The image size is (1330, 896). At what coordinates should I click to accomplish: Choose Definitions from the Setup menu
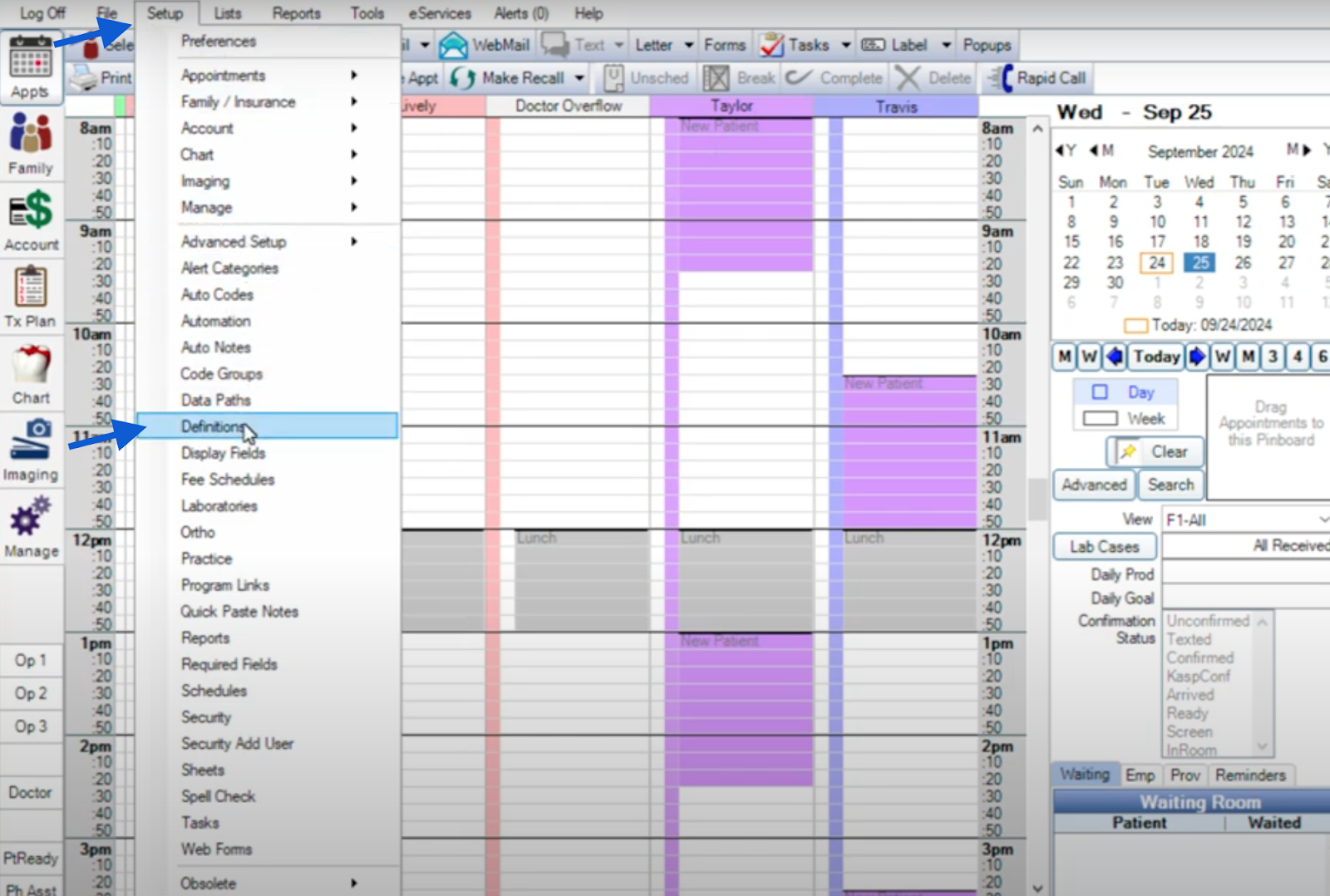[x=213, y=426]
